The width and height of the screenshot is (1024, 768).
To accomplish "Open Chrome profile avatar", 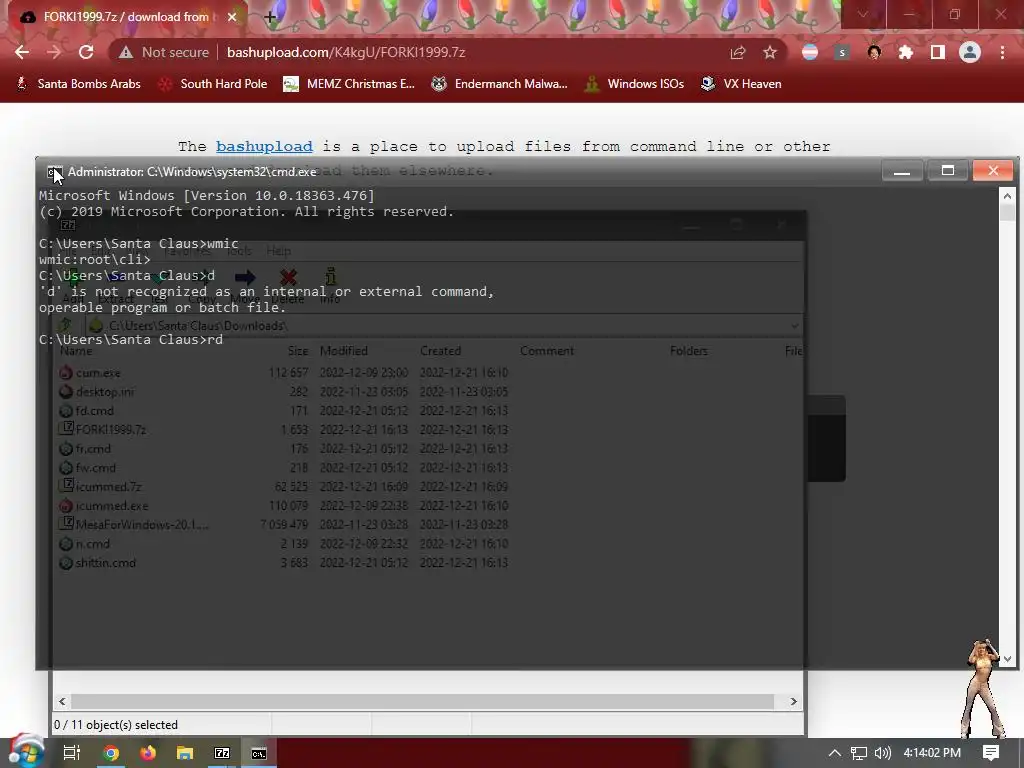I will click(970, 52).
